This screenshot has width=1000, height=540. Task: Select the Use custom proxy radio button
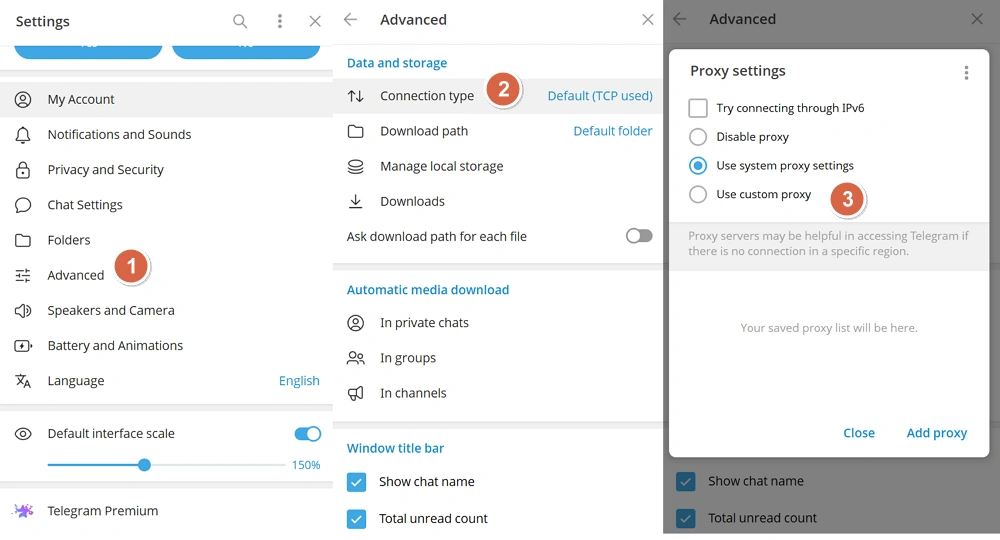tap(698, 194)
